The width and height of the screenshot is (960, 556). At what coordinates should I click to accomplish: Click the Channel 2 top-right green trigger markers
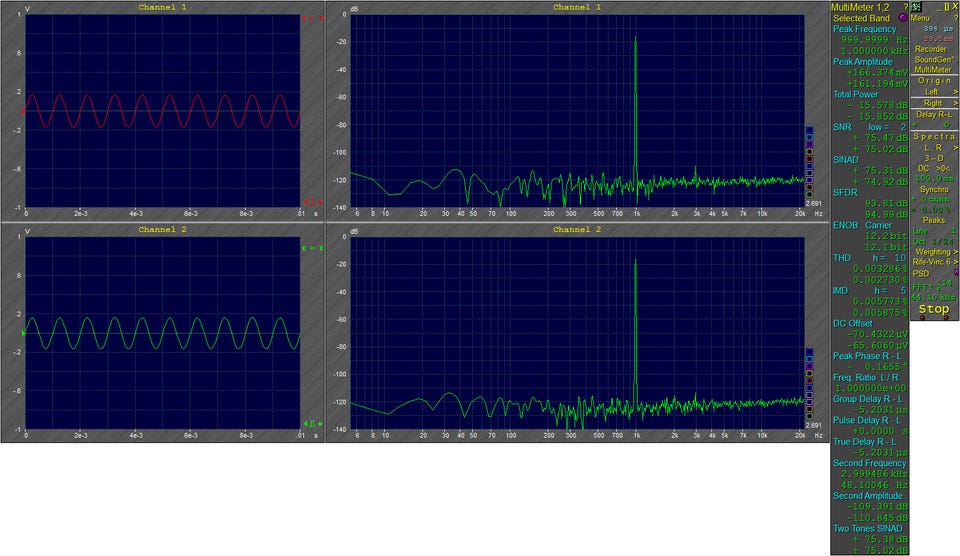pyautogui.click(x=312, y=248)
